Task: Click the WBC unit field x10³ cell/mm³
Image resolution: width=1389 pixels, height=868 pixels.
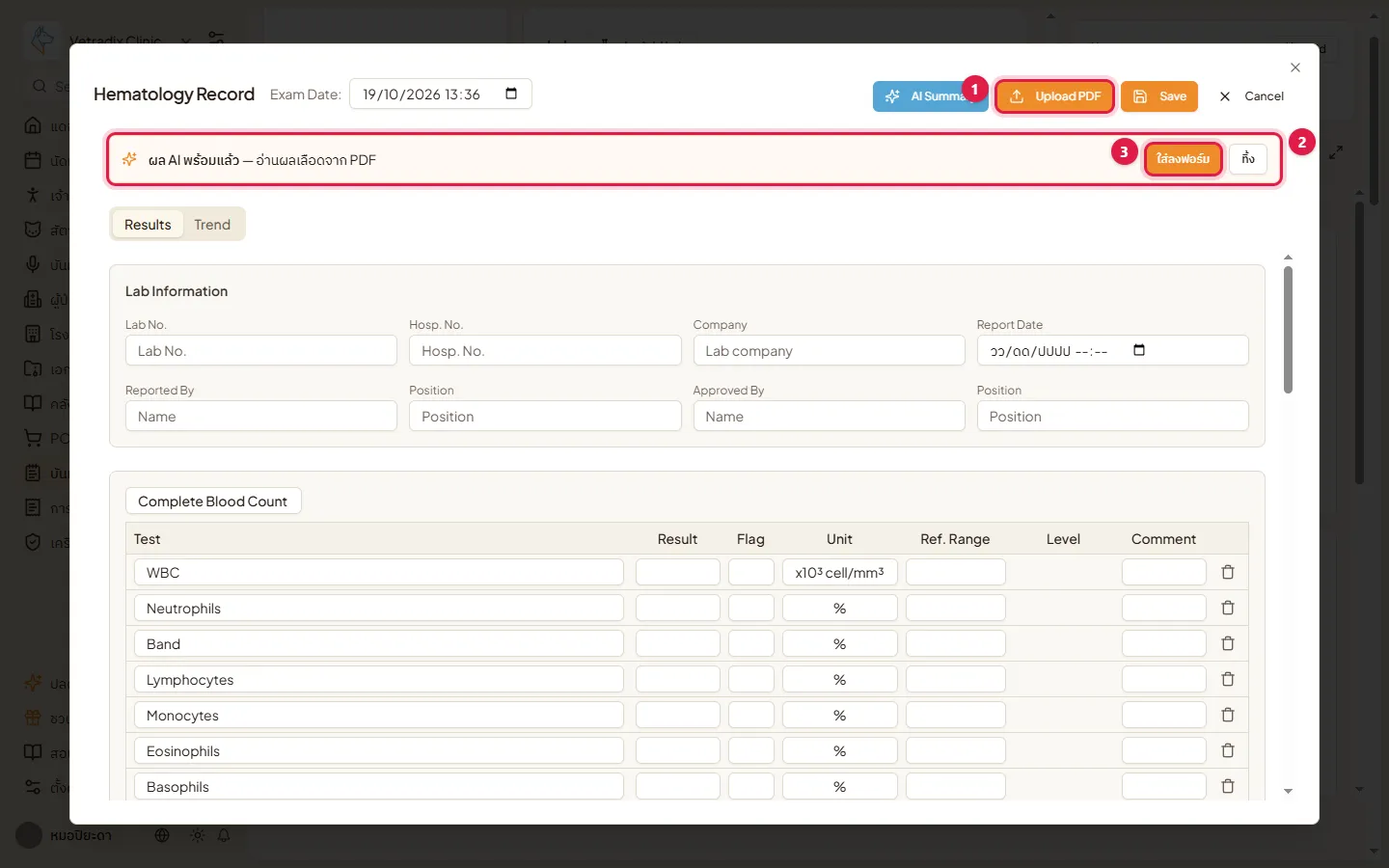Action: (839, 572)
